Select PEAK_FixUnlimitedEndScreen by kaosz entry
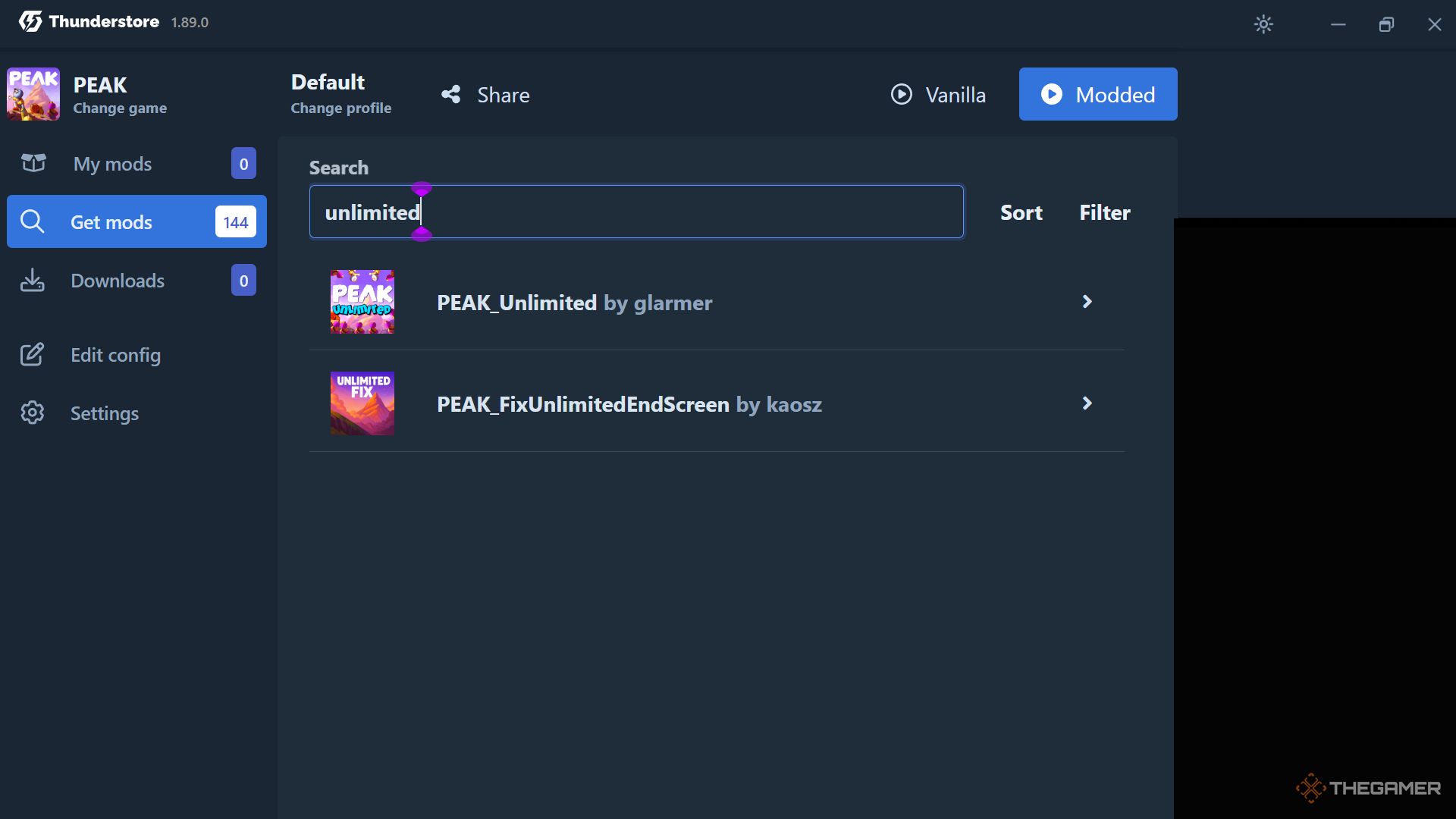Image resolution: width=1456 pixels, height=819 pixels. coord(717,403)
